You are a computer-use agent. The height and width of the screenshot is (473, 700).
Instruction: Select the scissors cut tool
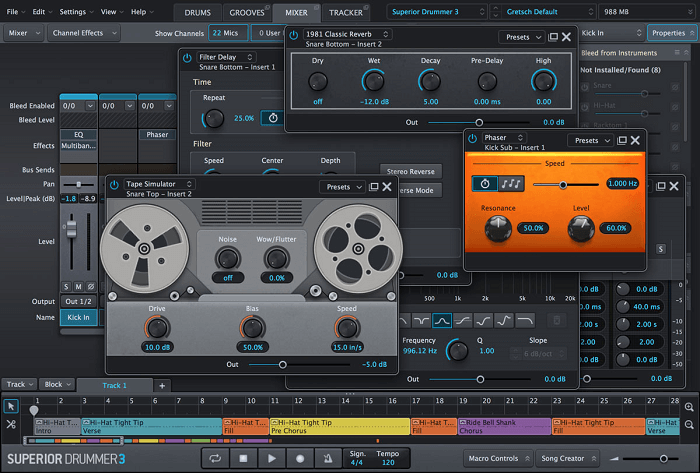[11, 424]
